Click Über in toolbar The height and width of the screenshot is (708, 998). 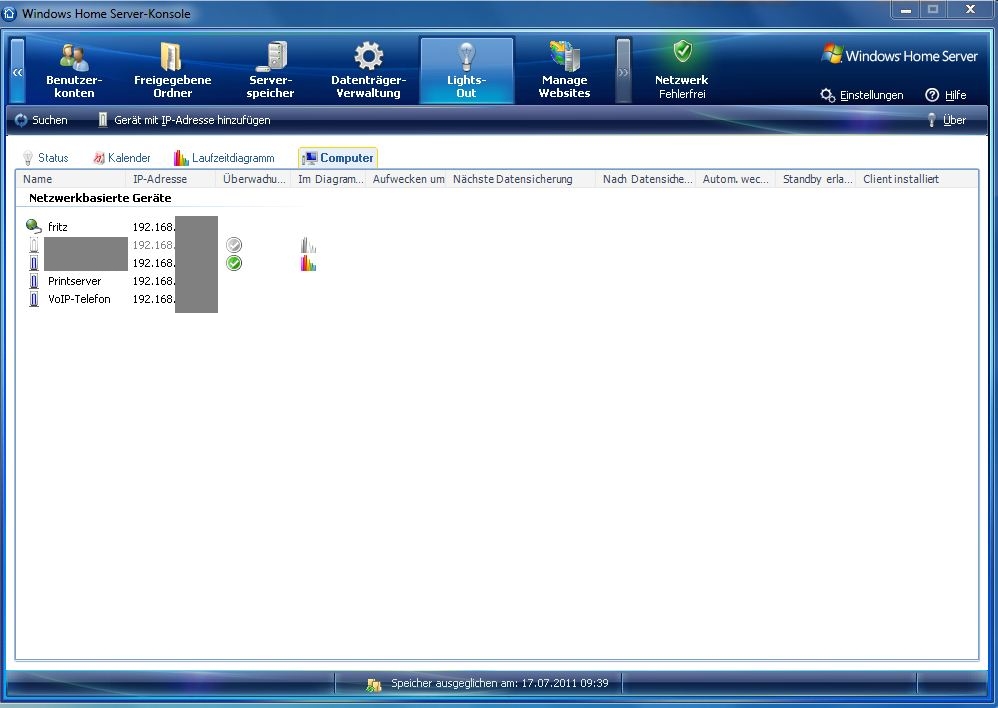[947, 120]
